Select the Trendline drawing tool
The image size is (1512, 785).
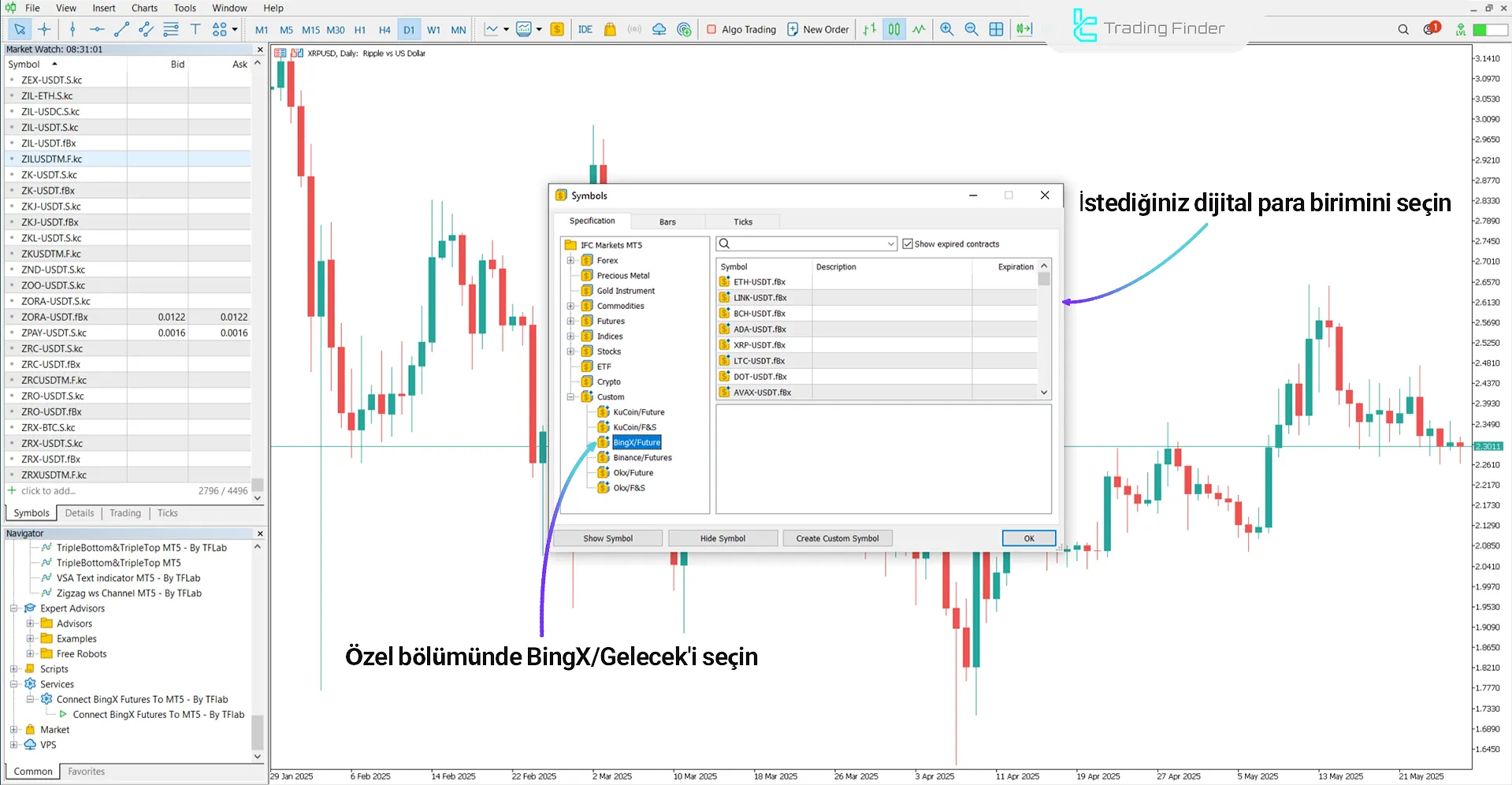click(x=122, y=29)
